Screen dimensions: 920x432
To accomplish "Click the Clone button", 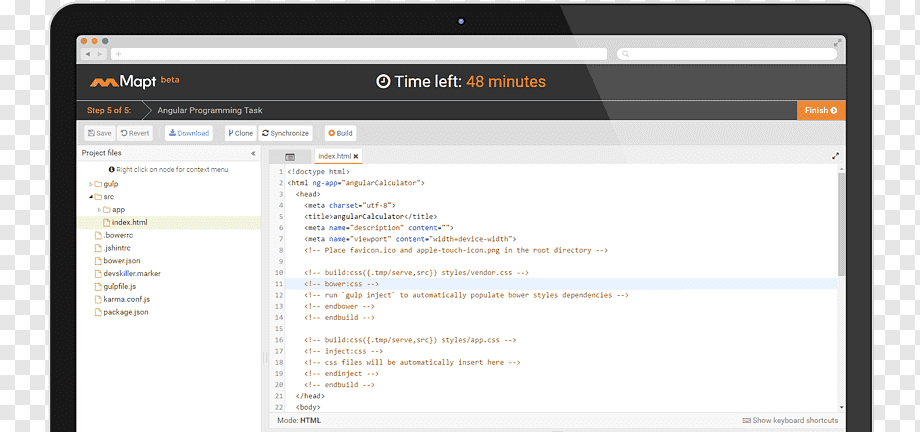I will point(241,133).
